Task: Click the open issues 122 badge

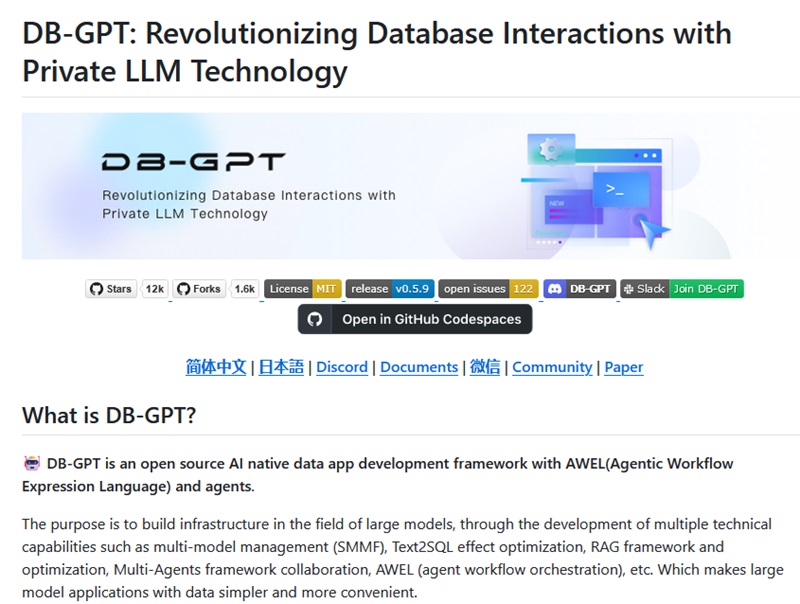Action: [489, 289]
